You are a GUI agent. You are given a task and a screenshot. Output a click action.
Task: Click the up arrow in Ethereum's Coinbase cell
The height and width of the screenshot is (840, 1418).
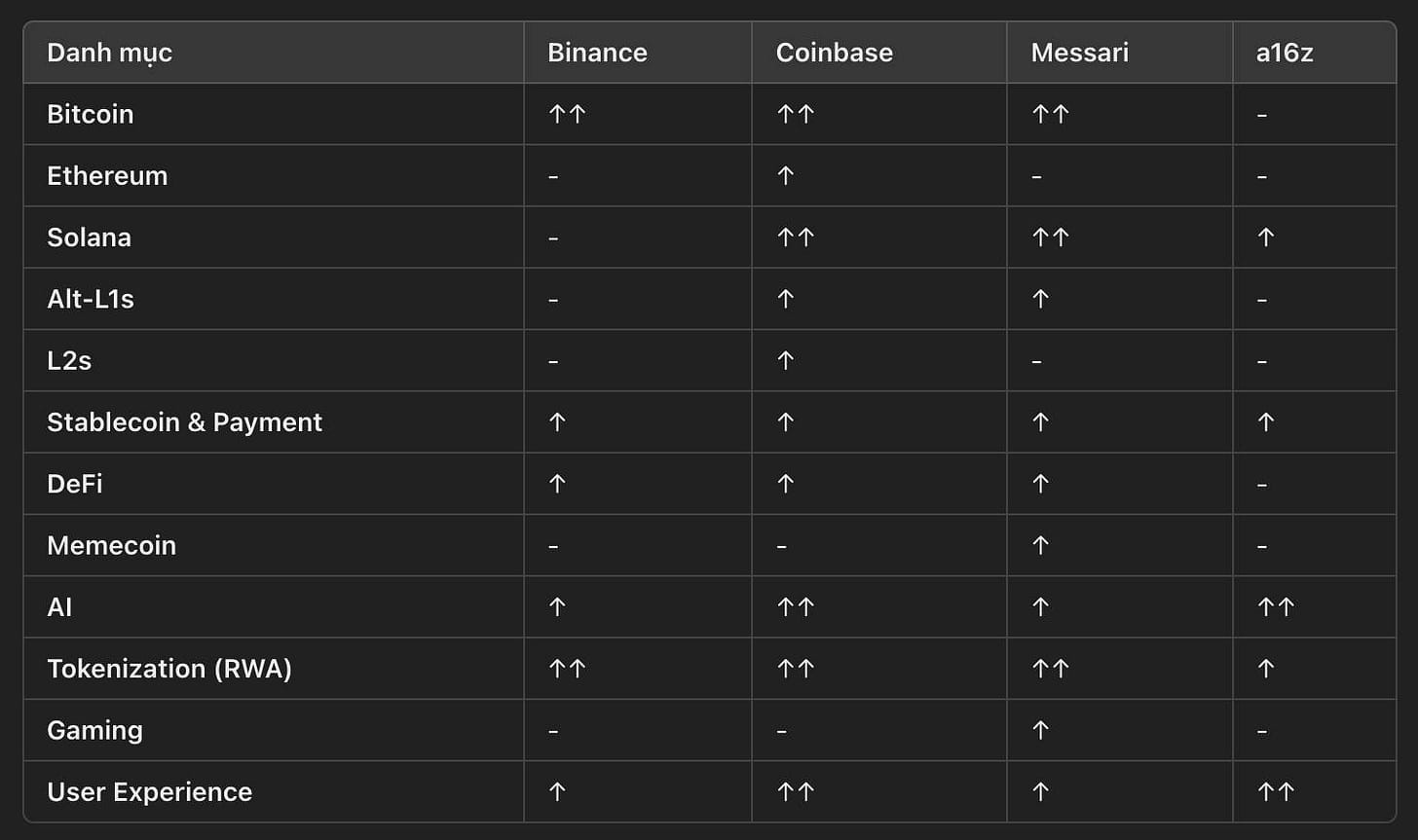point(786,176)
